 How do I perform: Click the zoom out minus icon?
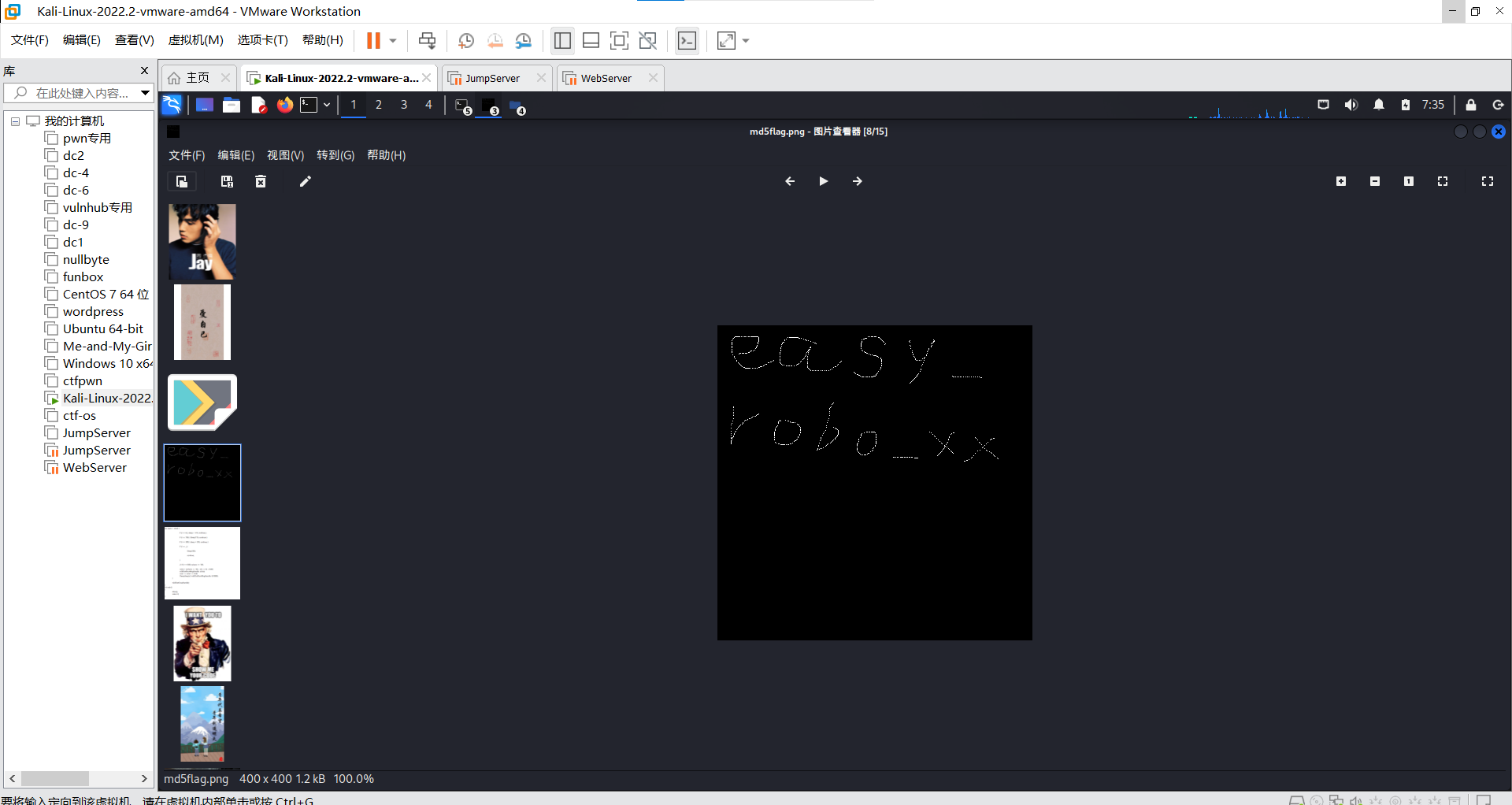(x=1375, y=181)
